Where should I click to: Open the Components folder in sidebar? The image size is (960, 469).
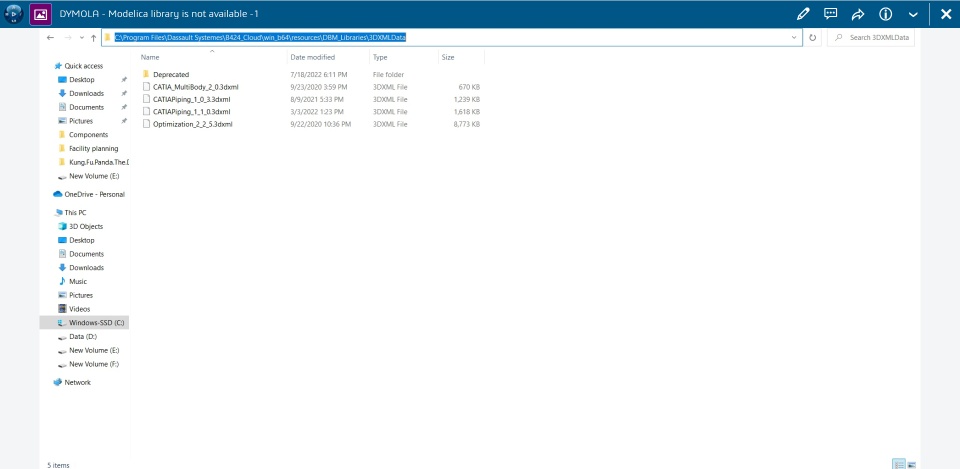click(88, 135)
